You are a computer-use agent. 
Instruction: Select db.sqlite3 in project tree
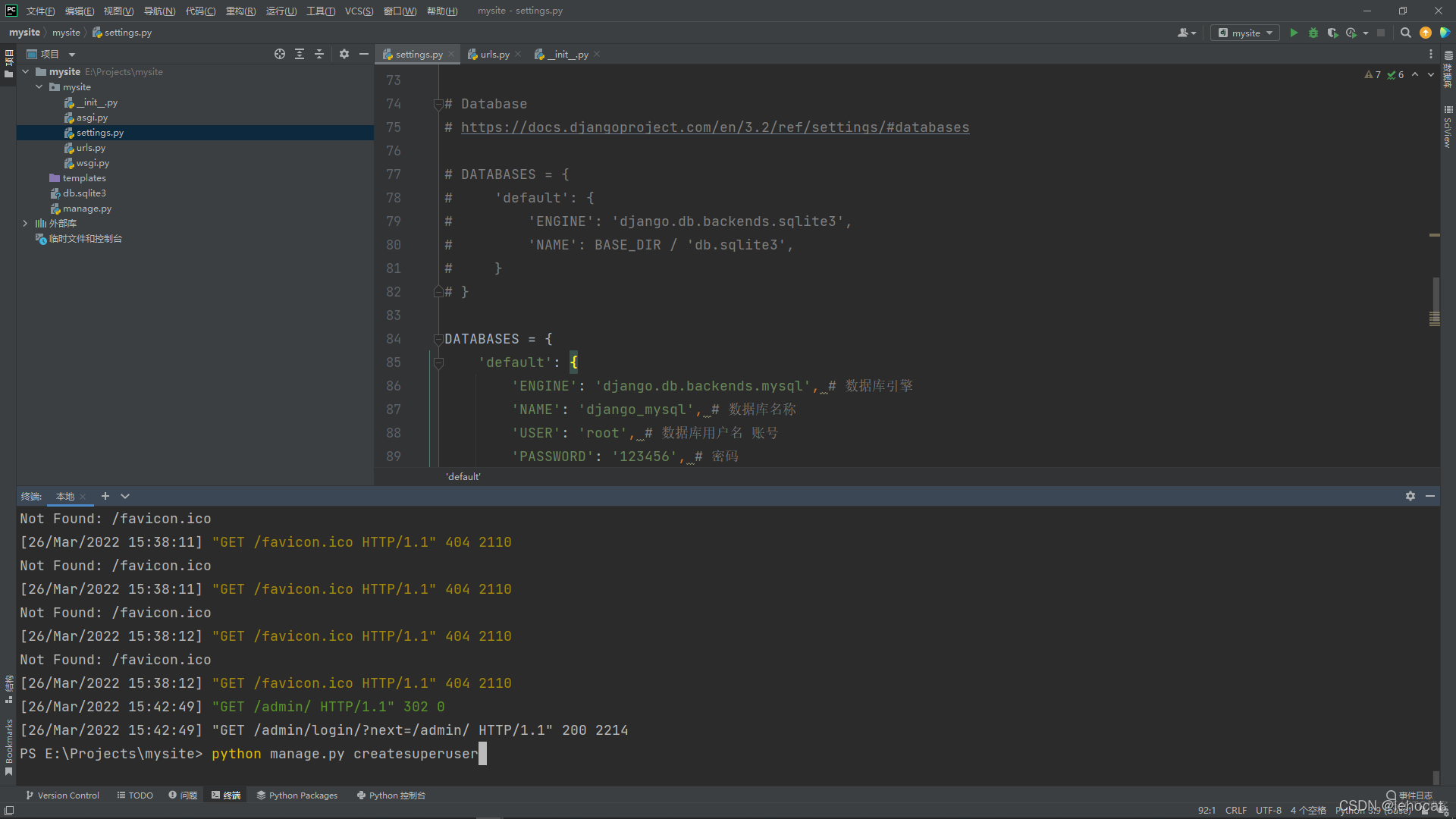84,193
